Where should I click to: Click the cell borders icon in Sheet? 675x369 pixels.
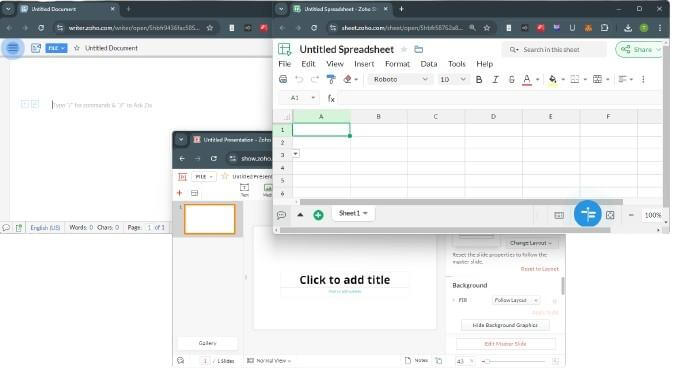[575, 79]
